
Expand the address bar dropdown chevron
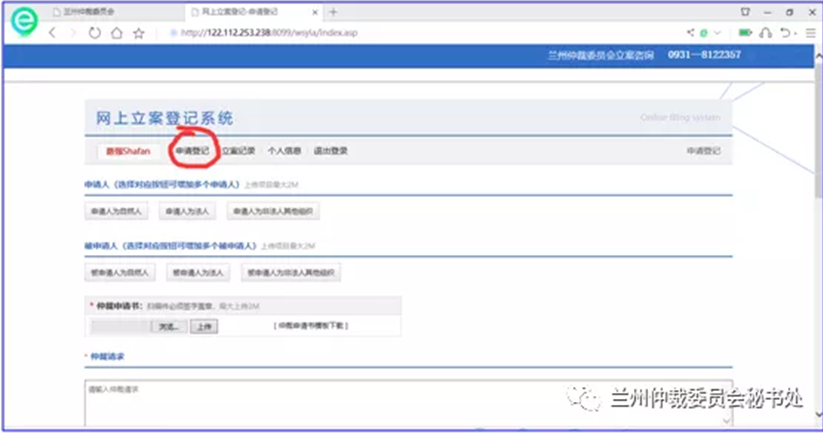718,33
